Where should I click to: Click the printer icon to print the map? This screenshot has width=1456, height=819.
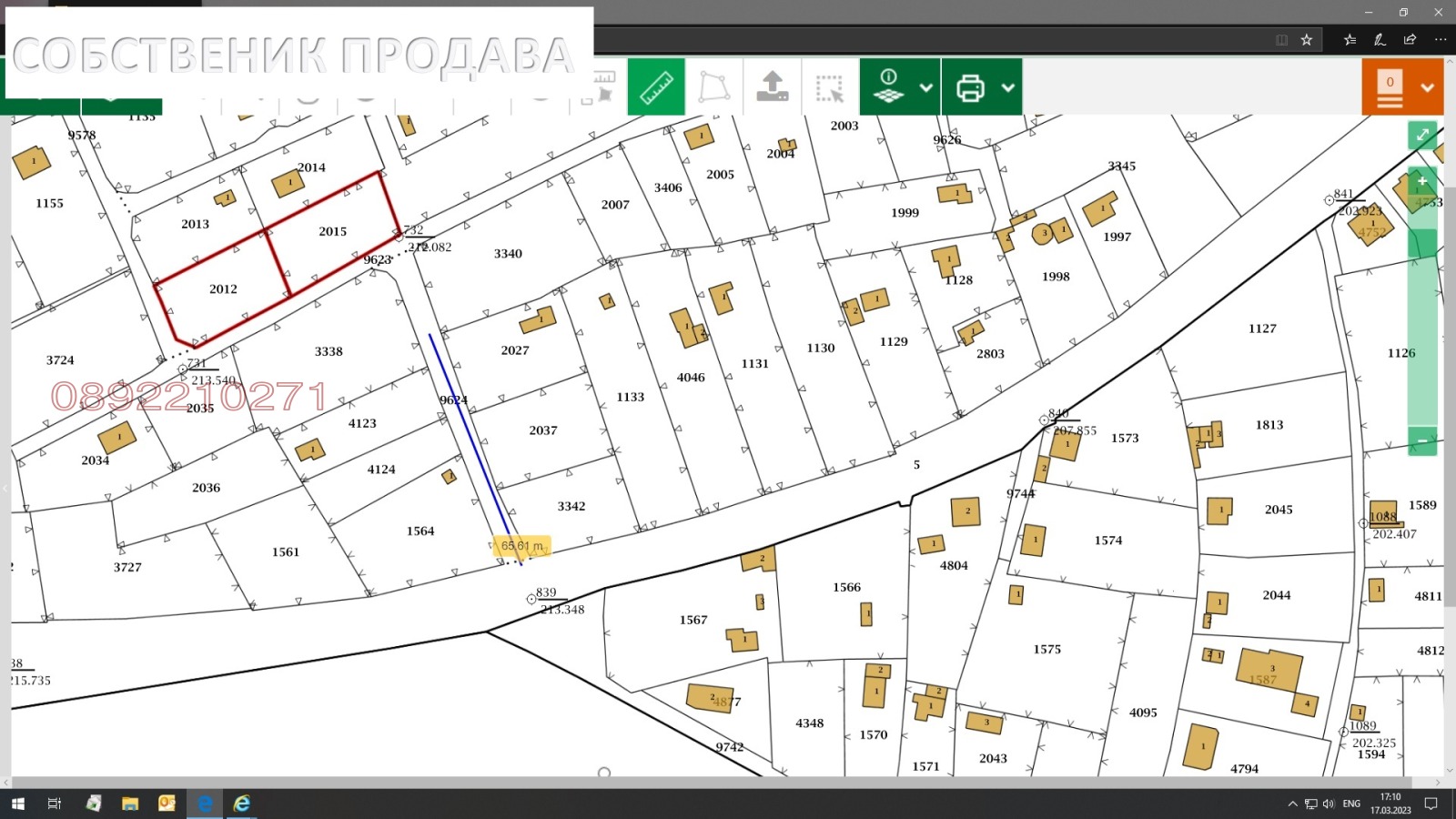click(972, 86)
